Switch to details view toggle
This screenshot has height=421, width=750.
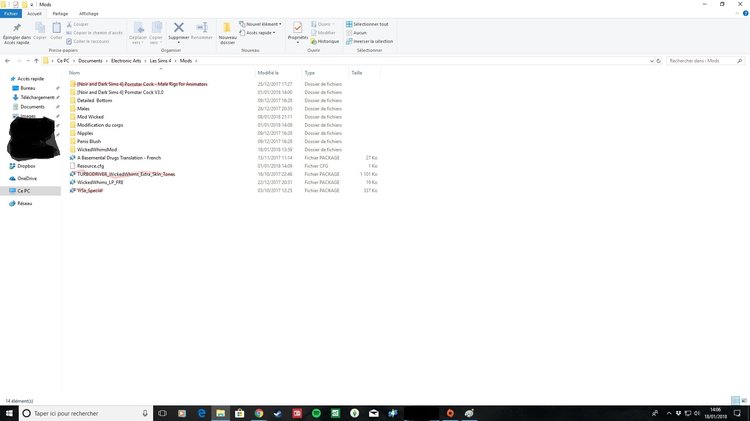click(735, 400)
